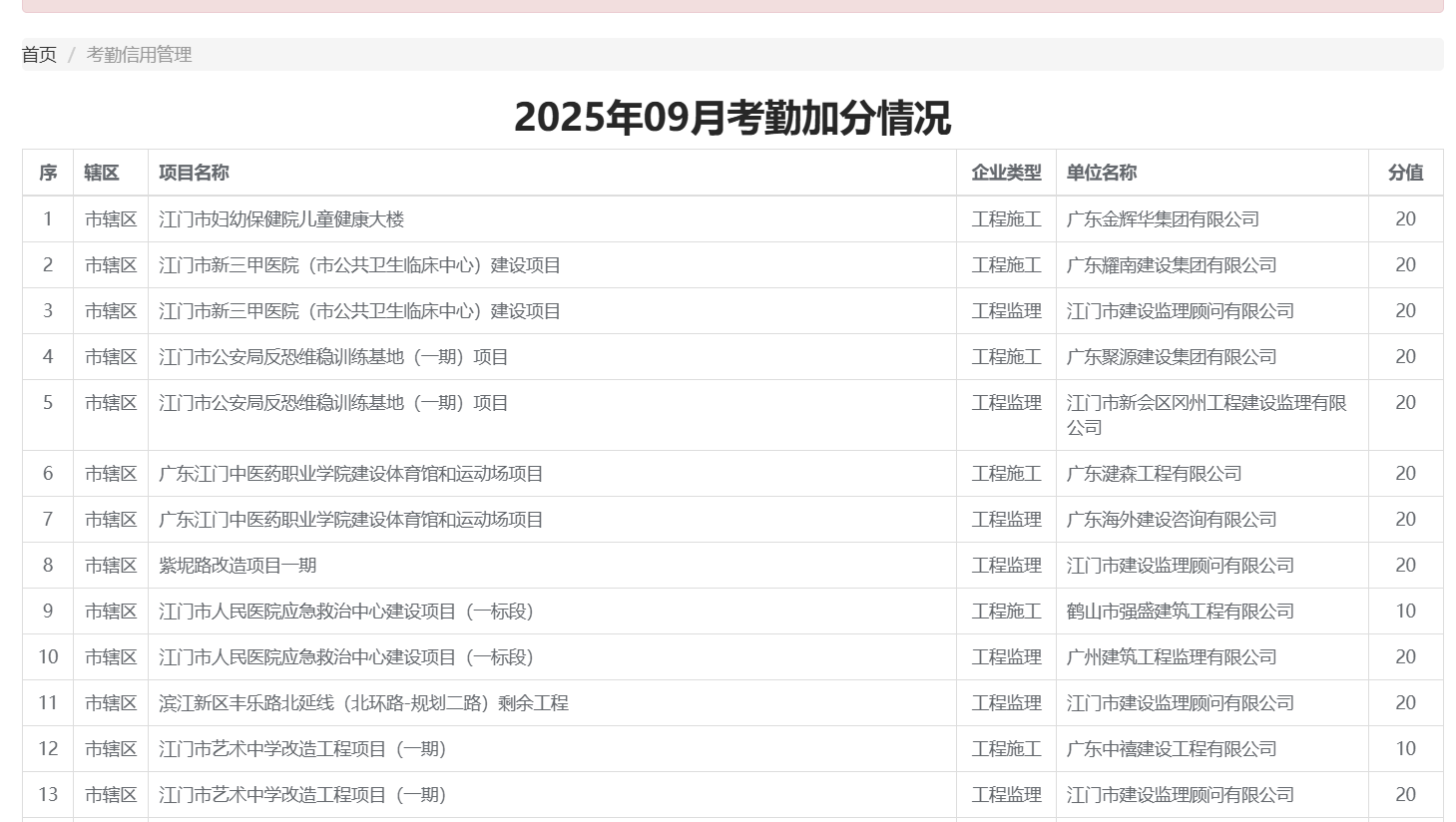Select the 广东聚源建设集团有限公司 cell
1456x822 pixels.
[1172, 357]
